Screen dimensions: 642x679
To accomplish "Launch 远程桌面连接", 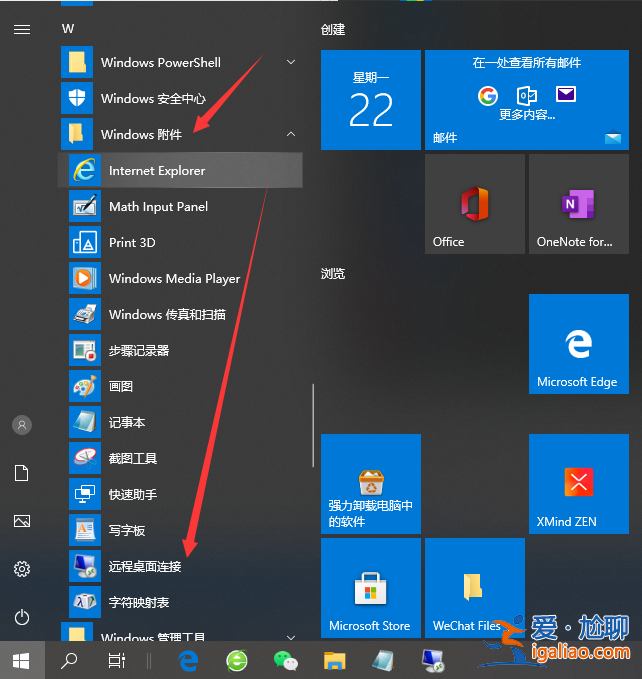I will pyautogui.click(x=180, y=566).
